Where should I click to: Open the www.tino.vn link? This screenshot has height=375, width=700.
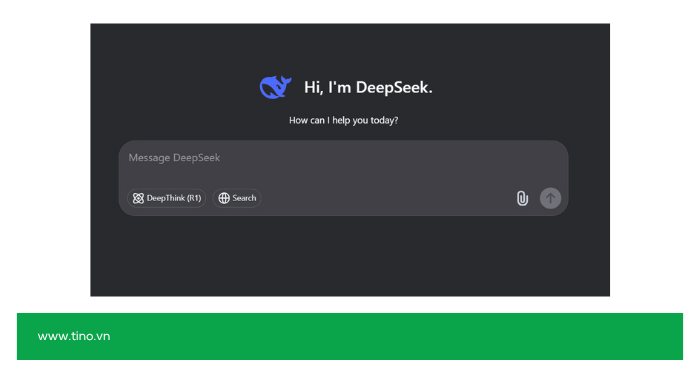coord(74,336)
